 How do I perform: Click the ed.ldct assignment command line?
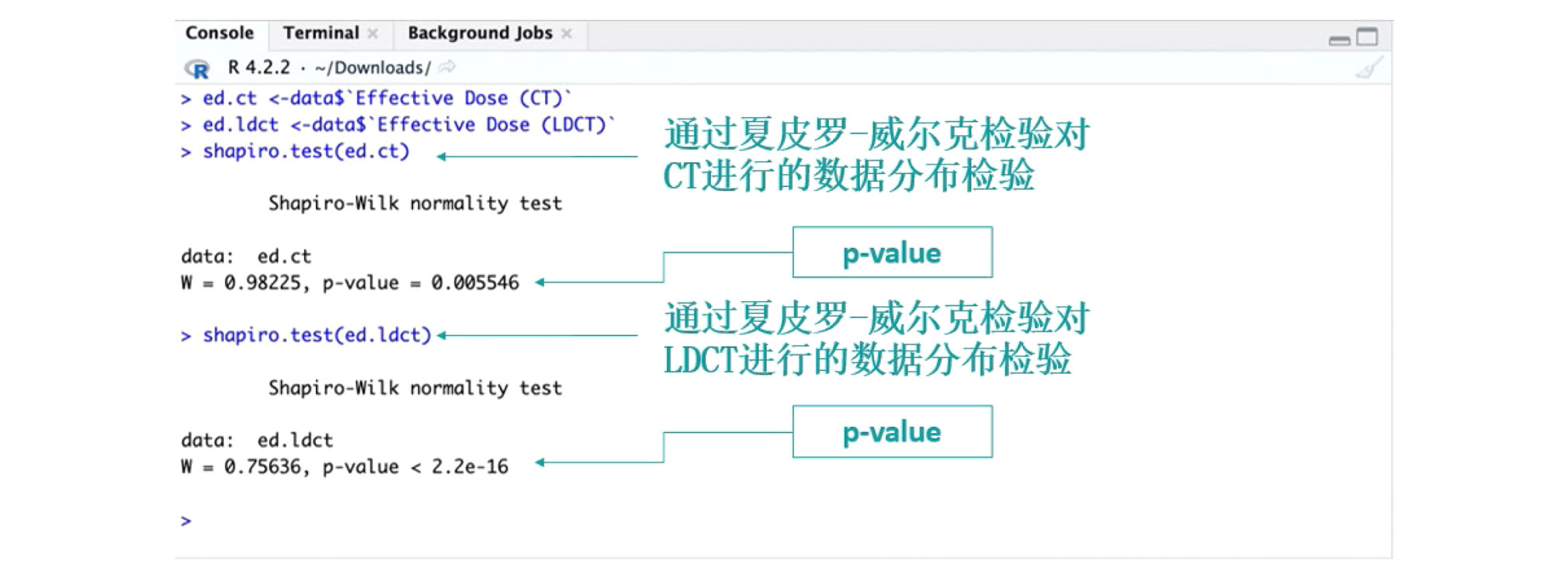pyautogui.click(x=408, y=125)
